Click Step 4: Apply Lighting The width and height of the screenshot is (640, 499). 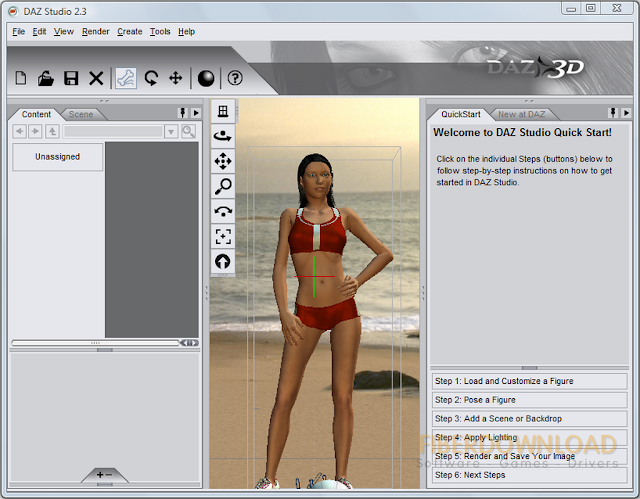point(529,437)
